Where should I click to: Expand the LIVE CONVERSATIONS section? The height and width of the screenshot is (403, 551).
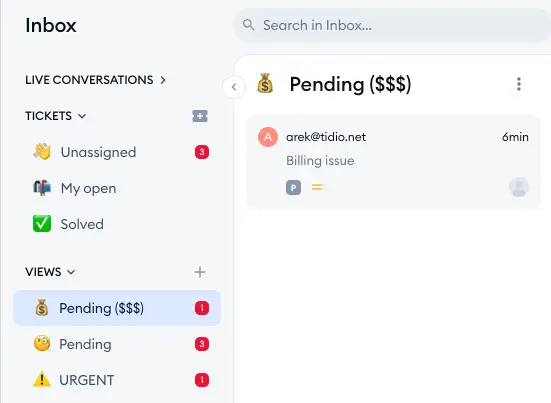click(96, 80)
